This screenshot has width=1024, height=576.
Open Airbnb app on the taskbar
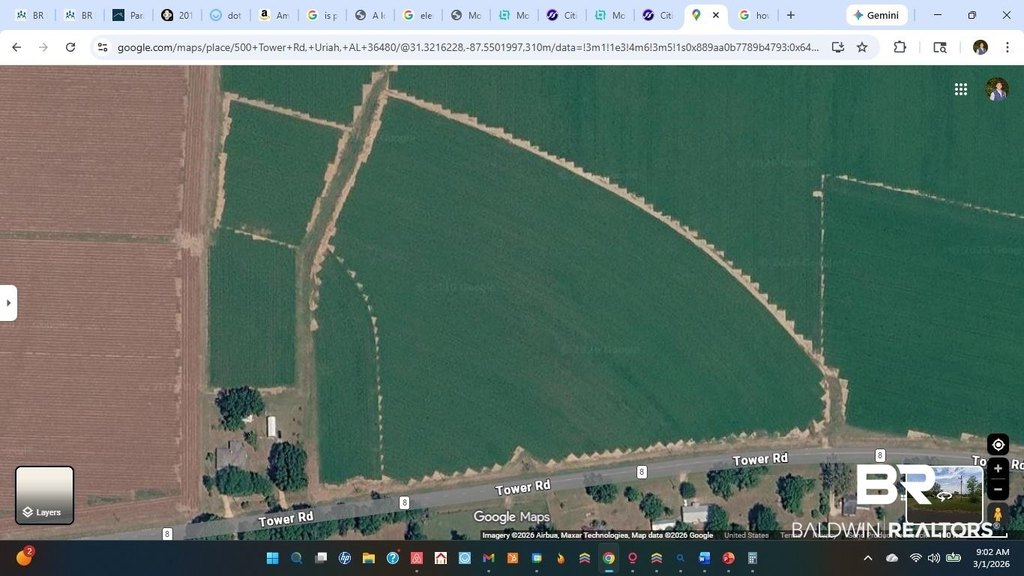pyautogui.click(x=417, y=558)
